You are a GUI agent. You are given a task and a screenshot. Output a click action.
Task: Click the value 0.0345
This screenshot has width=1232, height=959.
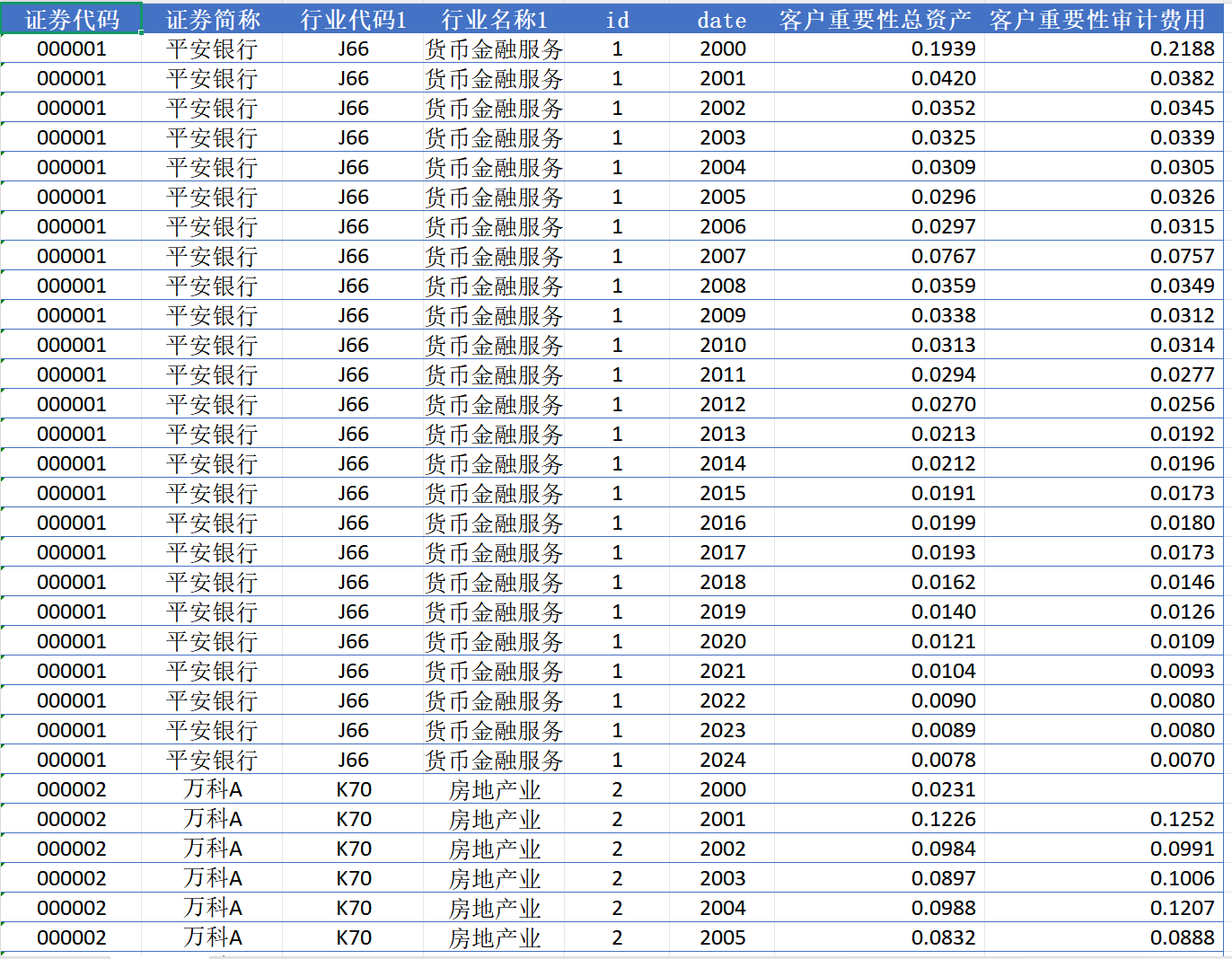click(1104, 108)
